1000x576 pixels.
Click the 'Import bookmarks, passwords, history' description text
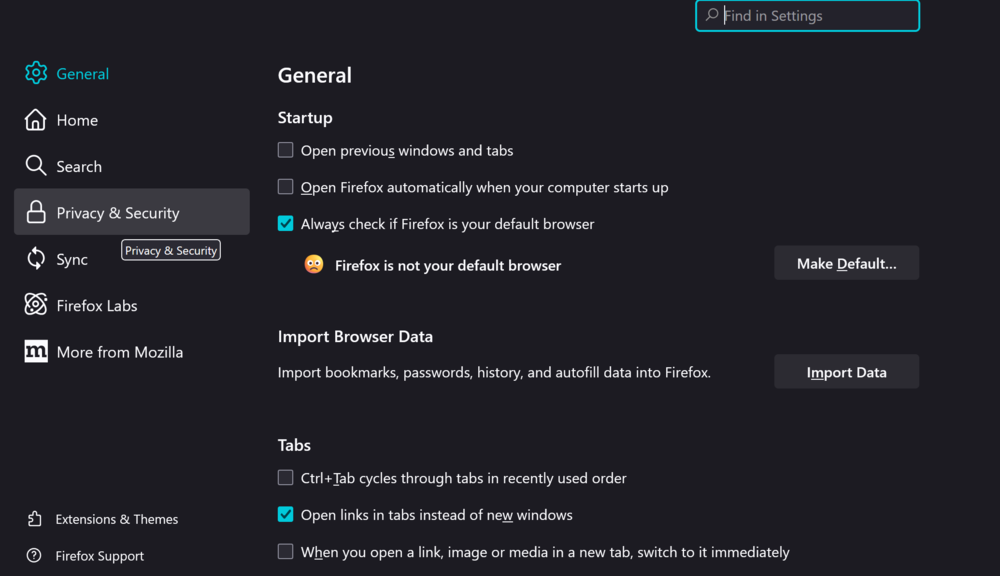tap(494, 373)
